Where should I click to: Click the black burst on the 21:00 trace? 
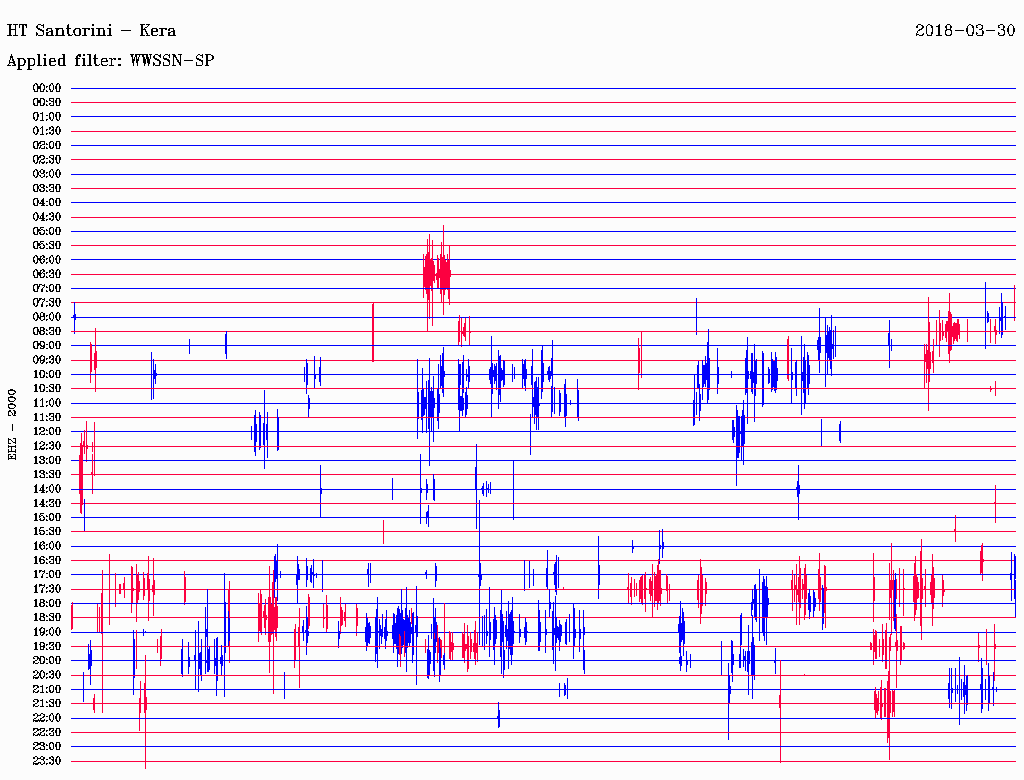pyautogui.click(x=958, y=689)
